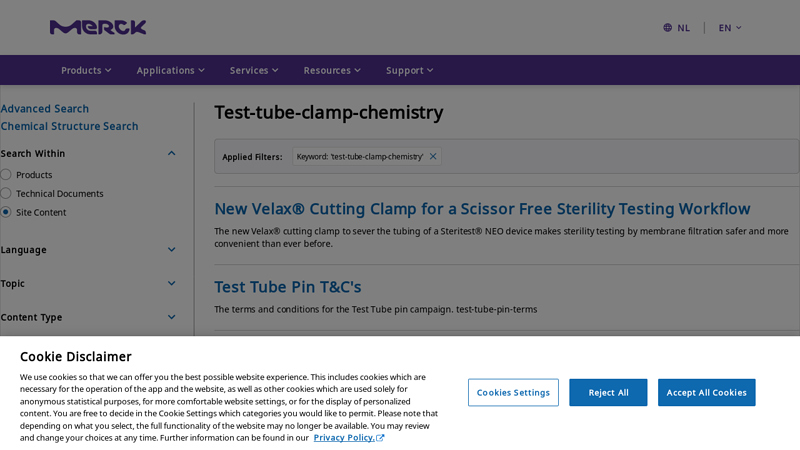Open the Advanced Search link

pos(45,109)
